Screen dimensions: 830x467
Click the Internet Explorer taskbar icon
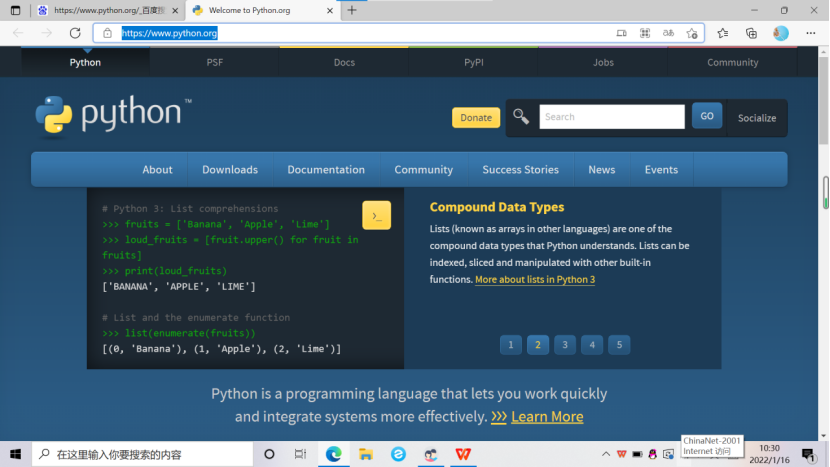click(x=398, y=454)
